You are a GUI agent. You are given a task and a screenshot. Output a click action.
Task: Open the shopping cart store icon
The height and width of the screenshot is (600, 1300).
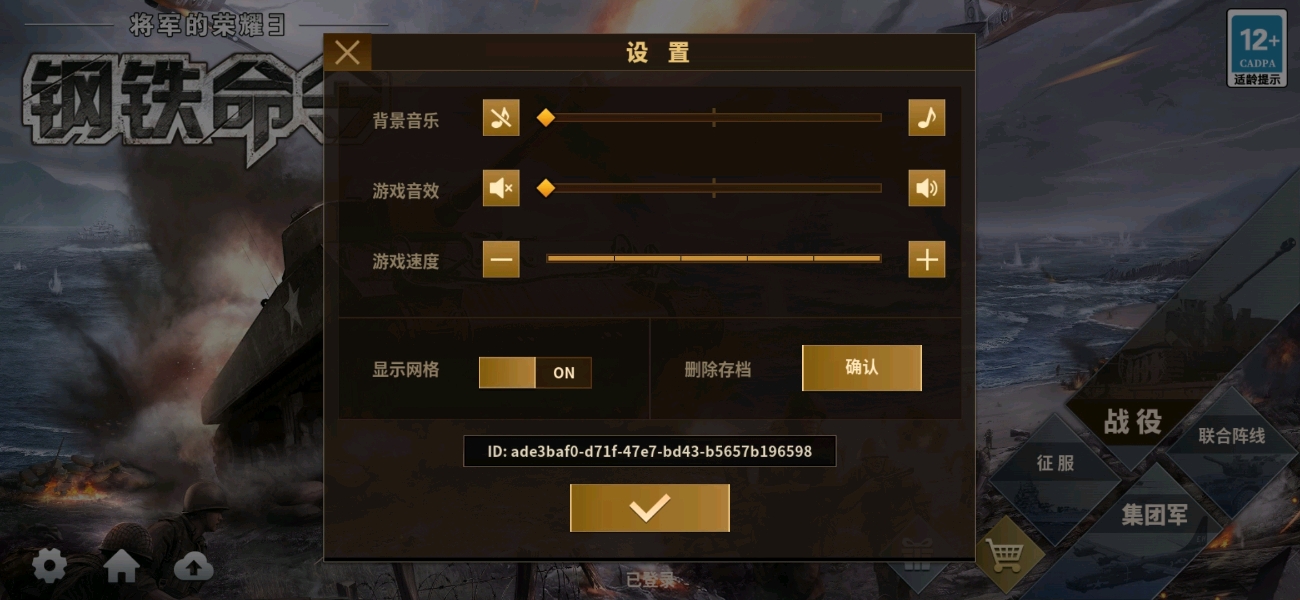tap(1005, 555)
